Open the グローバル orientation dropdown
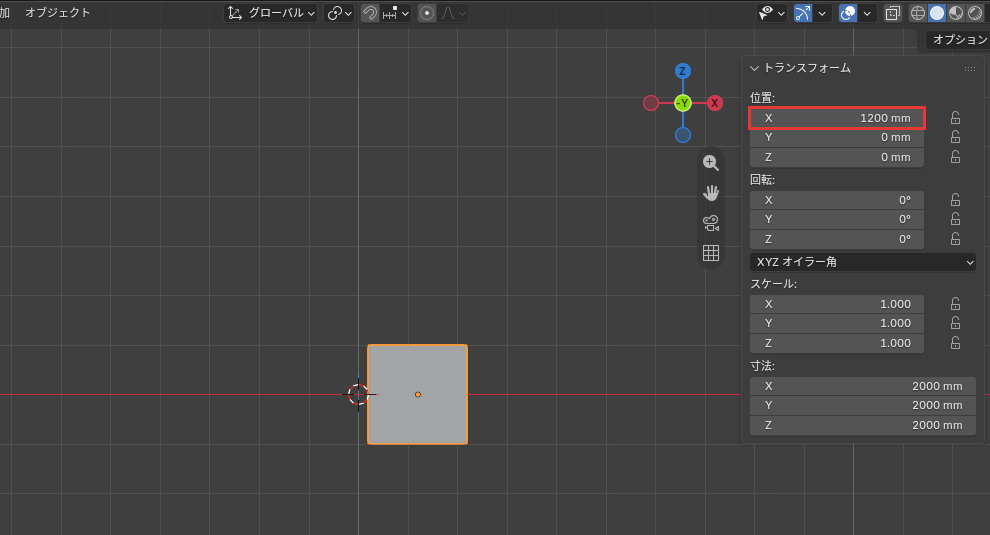 click(271, 13)
